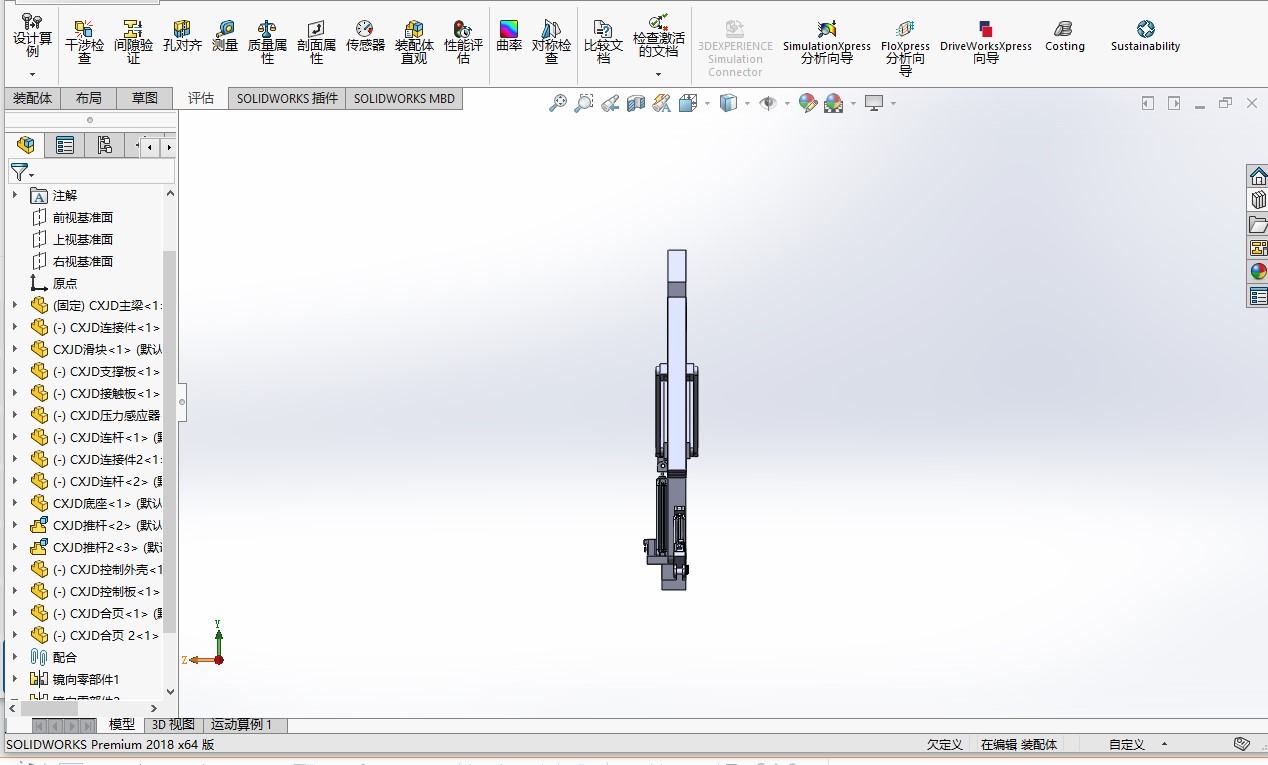Click the 自定义 units status dropdown
This screenshot has width=1268, height=765.
pyautogui.click(x=1140, y=744)
